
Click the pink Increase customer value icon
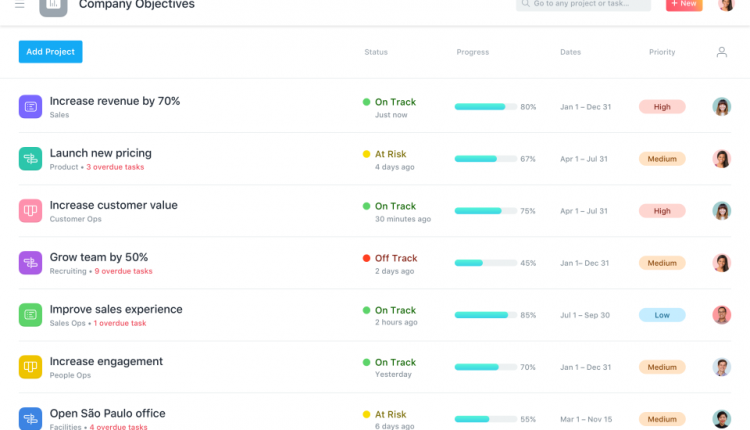tap(30, 210)
